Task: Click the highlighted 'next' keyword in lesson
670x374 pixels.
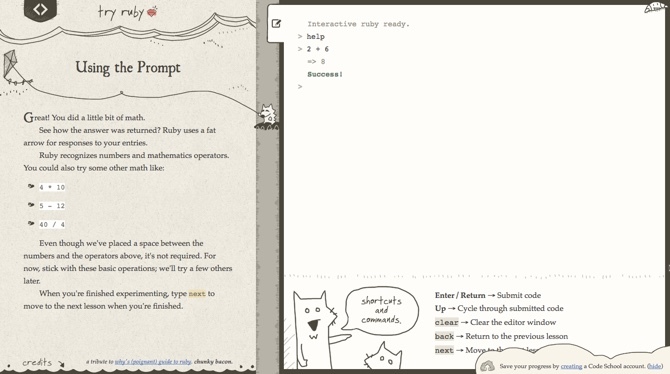Action: (x=197, y=294)
